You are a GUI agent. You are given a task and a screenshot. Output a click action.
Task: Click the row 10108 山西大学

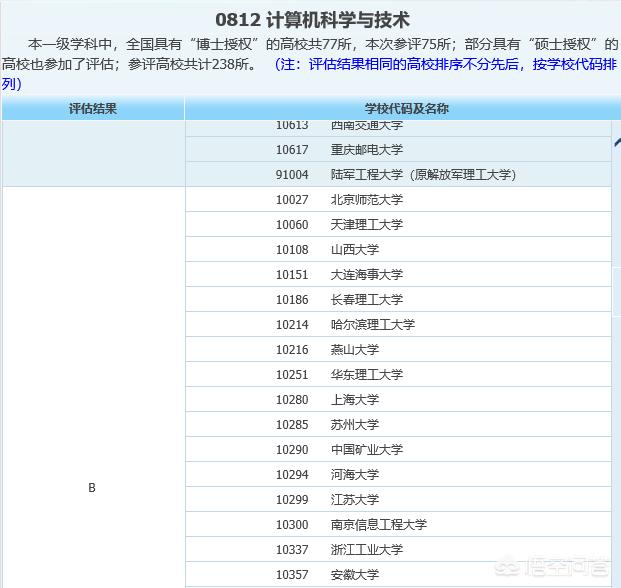pyautogui.click(x=398, y=249)
